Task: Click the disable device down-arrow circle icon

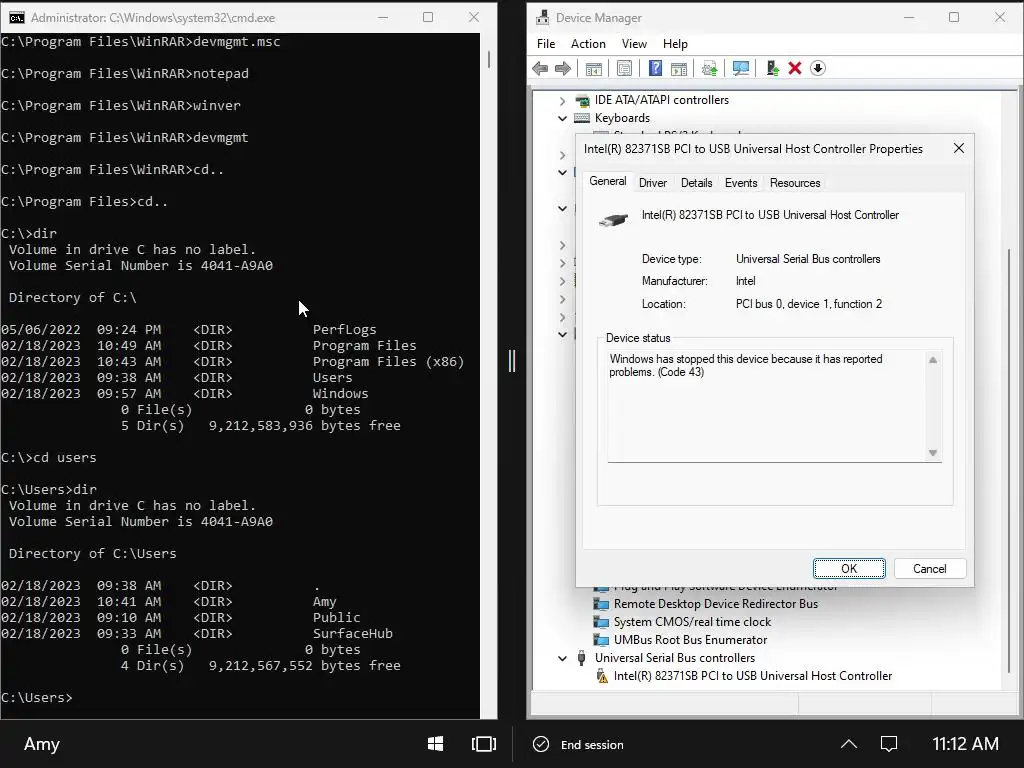Action: 818,68
